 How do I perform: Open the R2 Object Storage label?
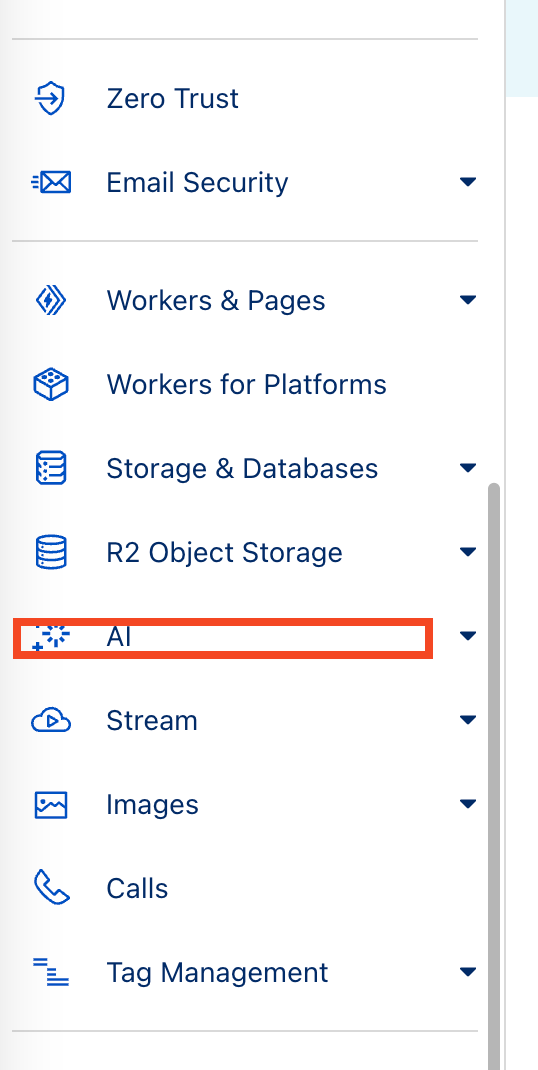click(225, 553)
